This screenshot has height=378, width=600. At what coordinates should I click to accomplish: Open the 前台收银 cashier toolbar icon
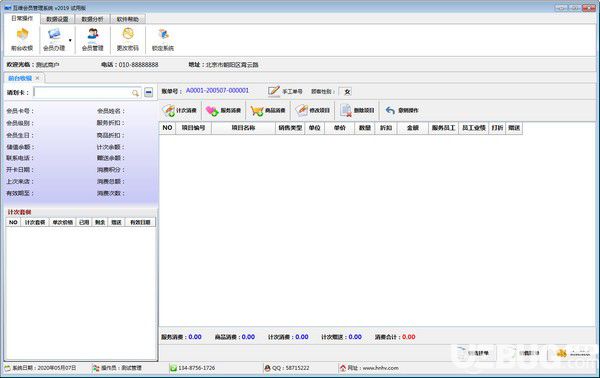coord(22,39)
